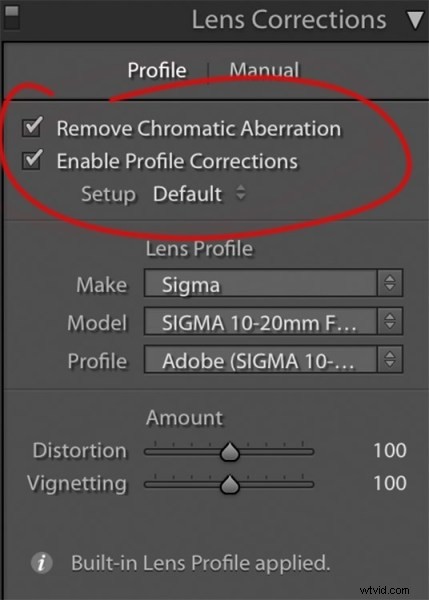This screenshot has height=600, width=429.
Task: Click the info icon beside Built-in Lens Profile
Action: tap(42, 563)
